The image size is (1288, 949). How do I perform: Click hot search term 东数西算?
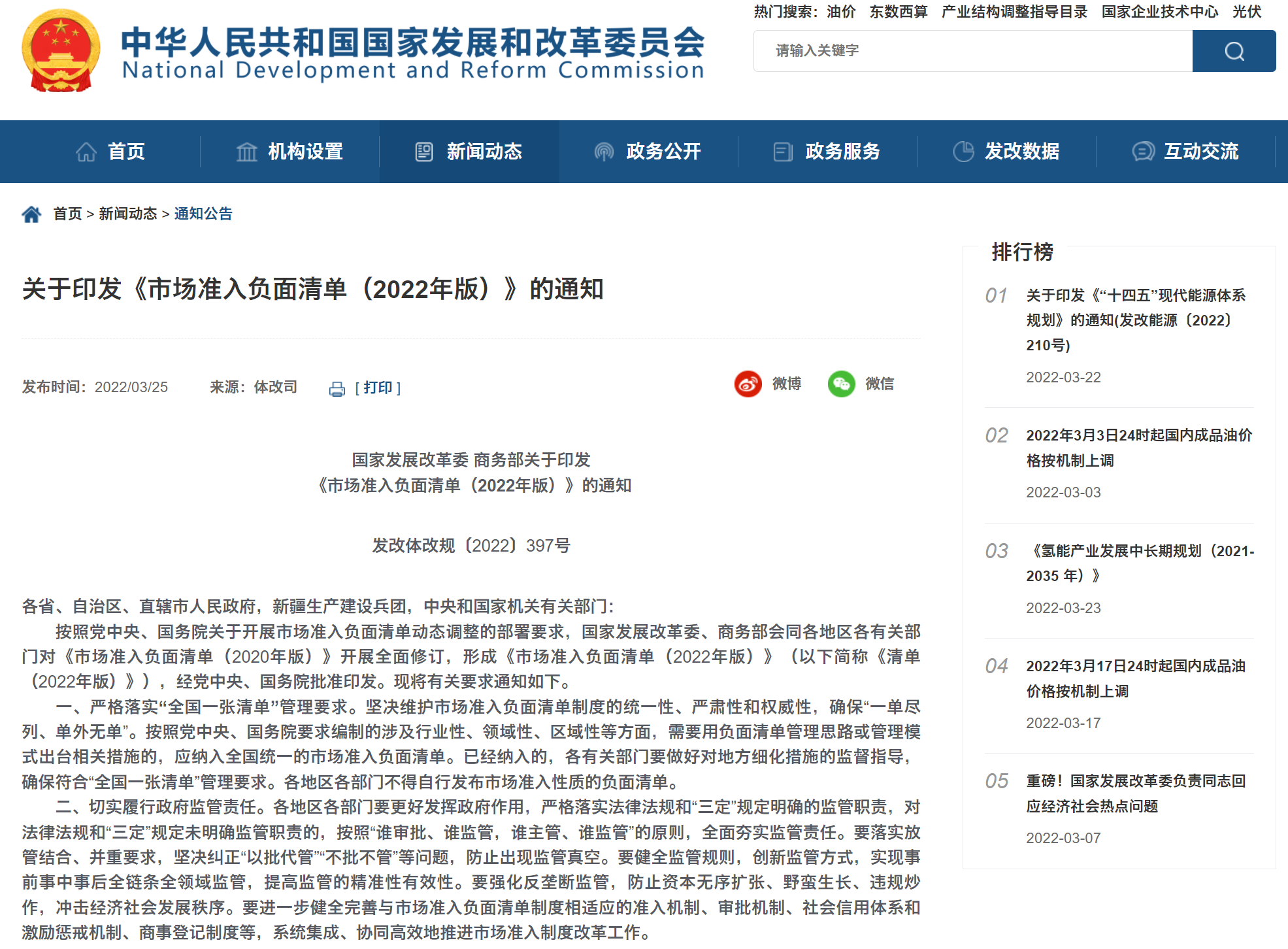[898, 12]
